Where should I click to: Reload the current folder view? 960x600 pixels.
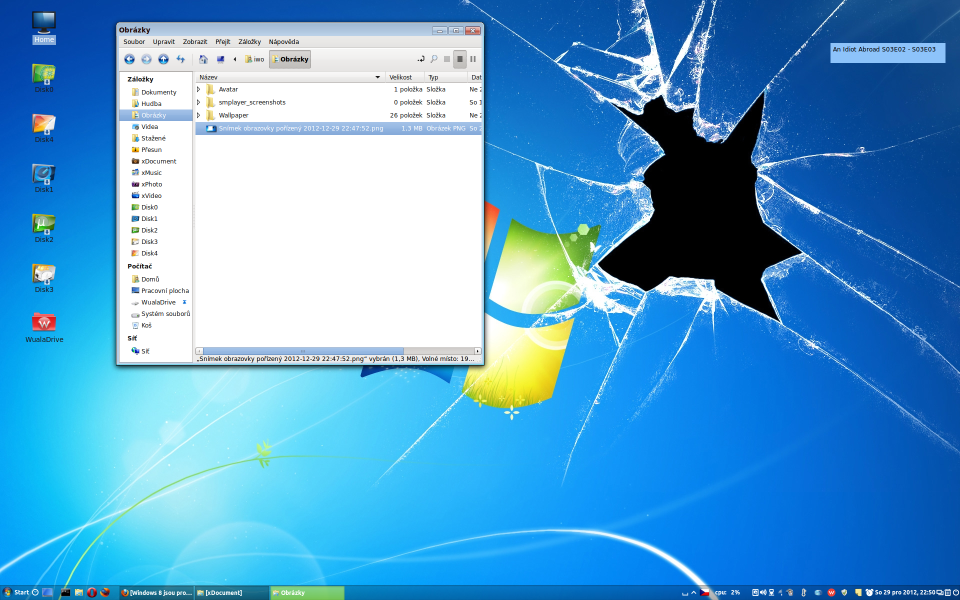[x=181, y=59]
